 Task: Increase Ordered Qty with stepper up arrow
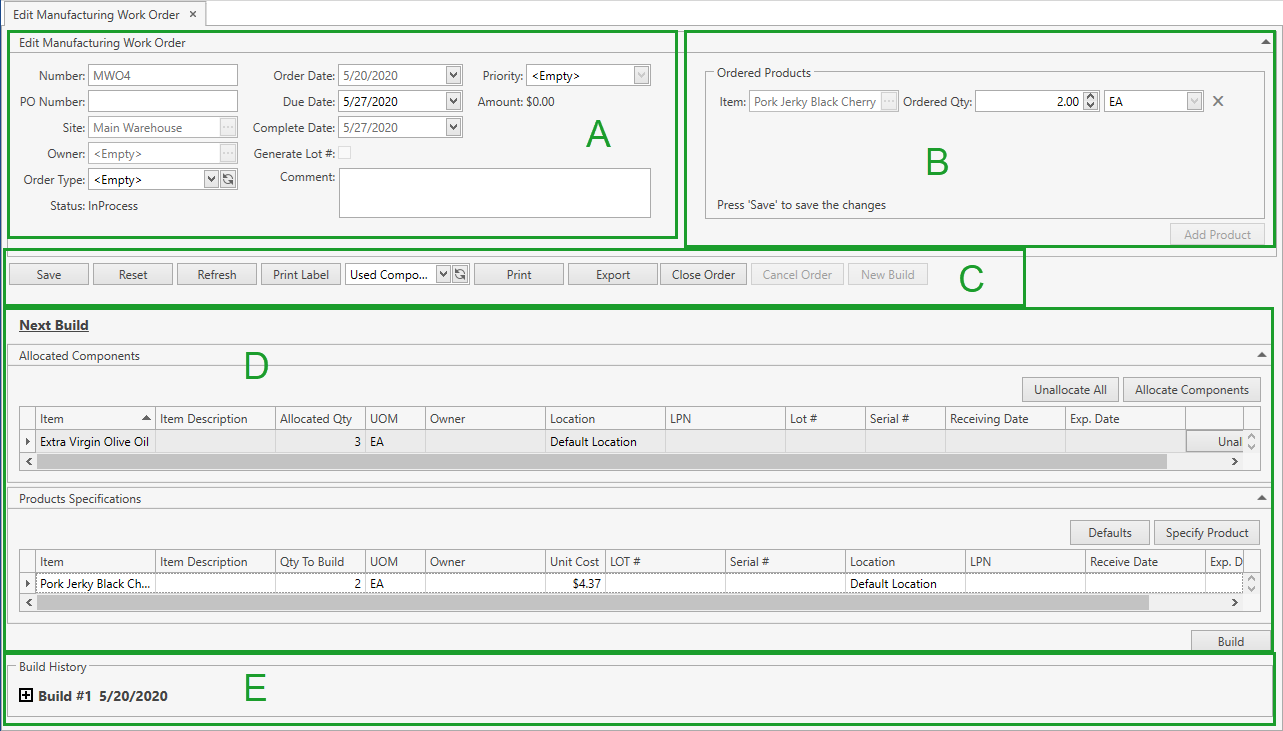click(x=1091, y=97)
